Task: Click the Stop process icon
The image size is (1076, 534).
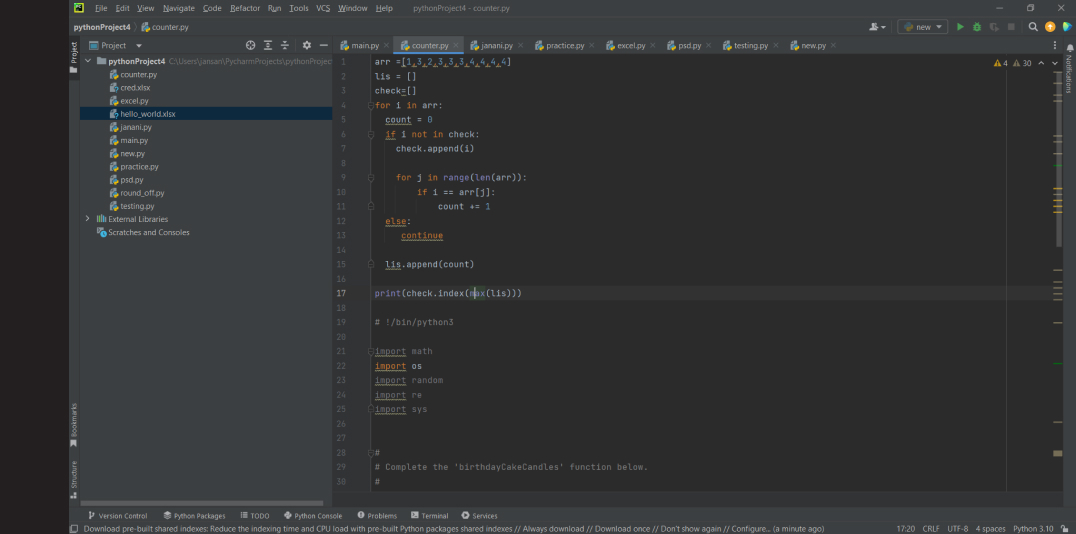Action: click(x=1011, y=27)
